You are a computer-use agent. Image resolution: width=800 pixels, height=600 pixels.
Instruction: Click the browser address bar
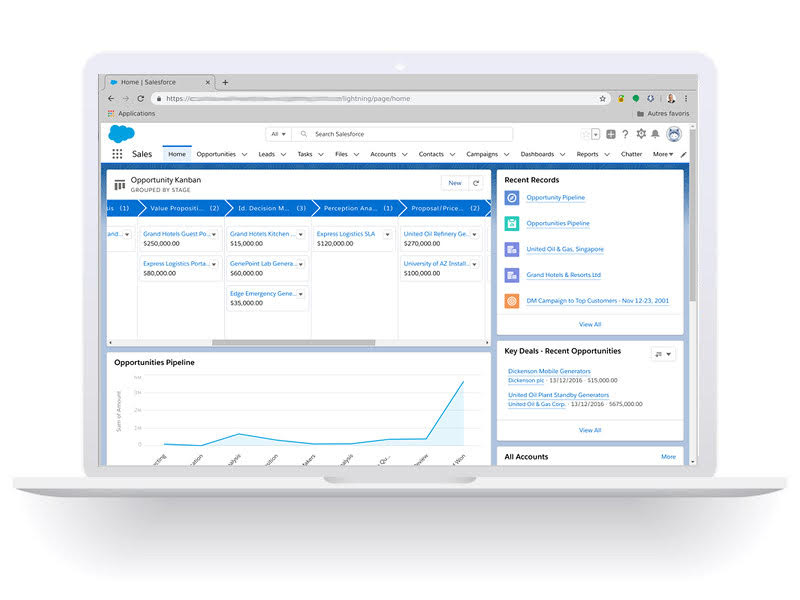(x=380, y=98)
